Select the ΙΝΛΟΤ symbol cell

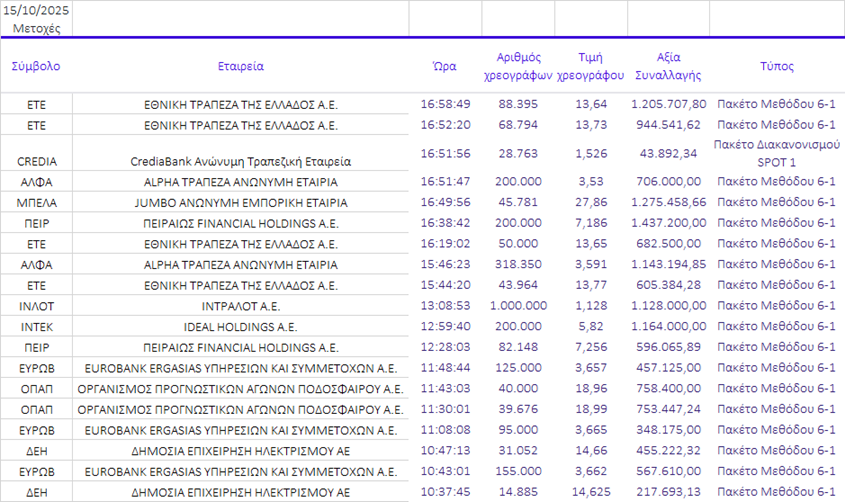[36, 306]
